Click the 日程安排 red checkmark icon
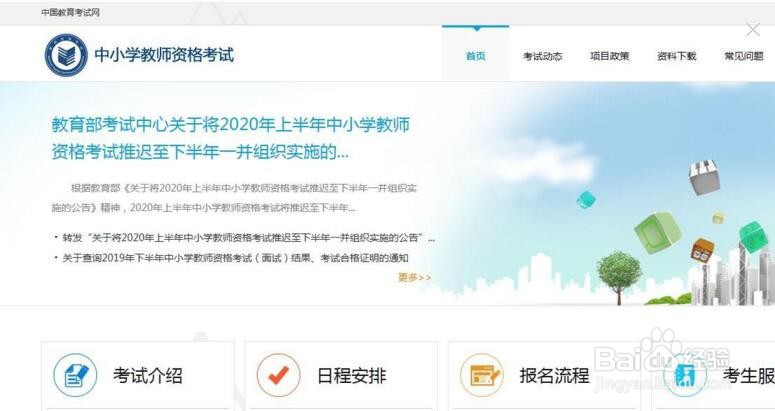Screen dimensions: 775x411 point(279,375)
